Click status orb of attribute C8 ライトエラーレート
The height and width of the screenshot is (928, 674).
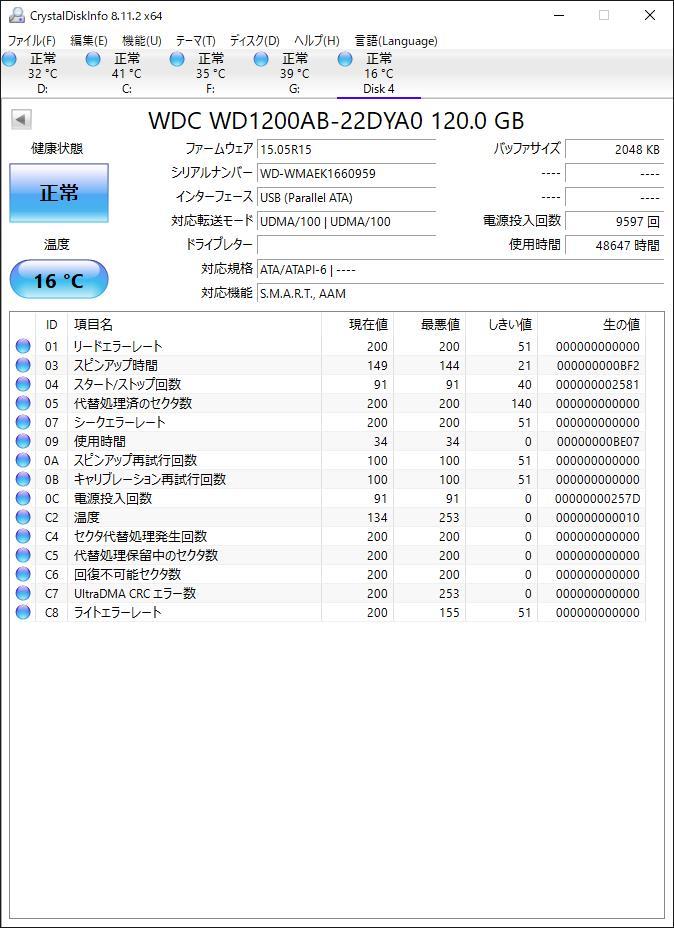23,612
